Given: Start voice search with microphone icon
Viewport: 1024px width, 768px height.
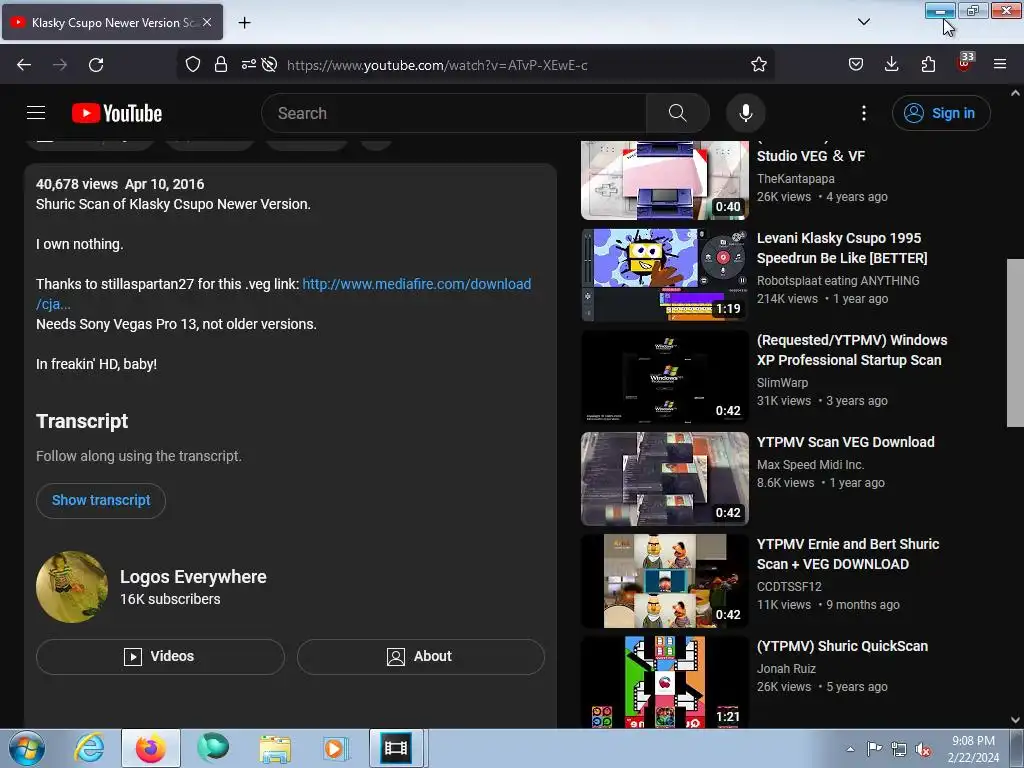Looking at the screenshot, I should coord(745,113).
